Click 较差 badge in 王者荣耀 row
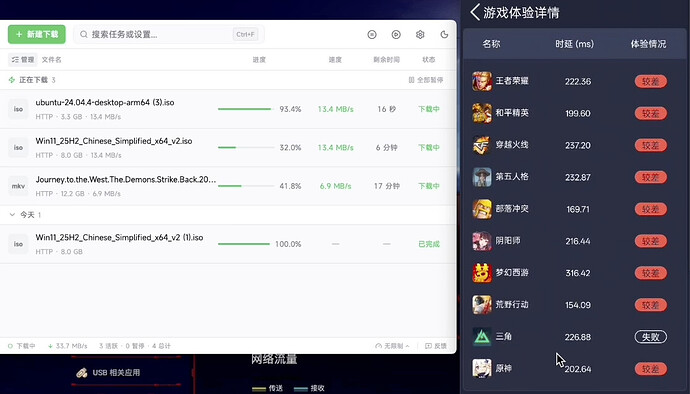The image size is (690, 394). (650, 81)
